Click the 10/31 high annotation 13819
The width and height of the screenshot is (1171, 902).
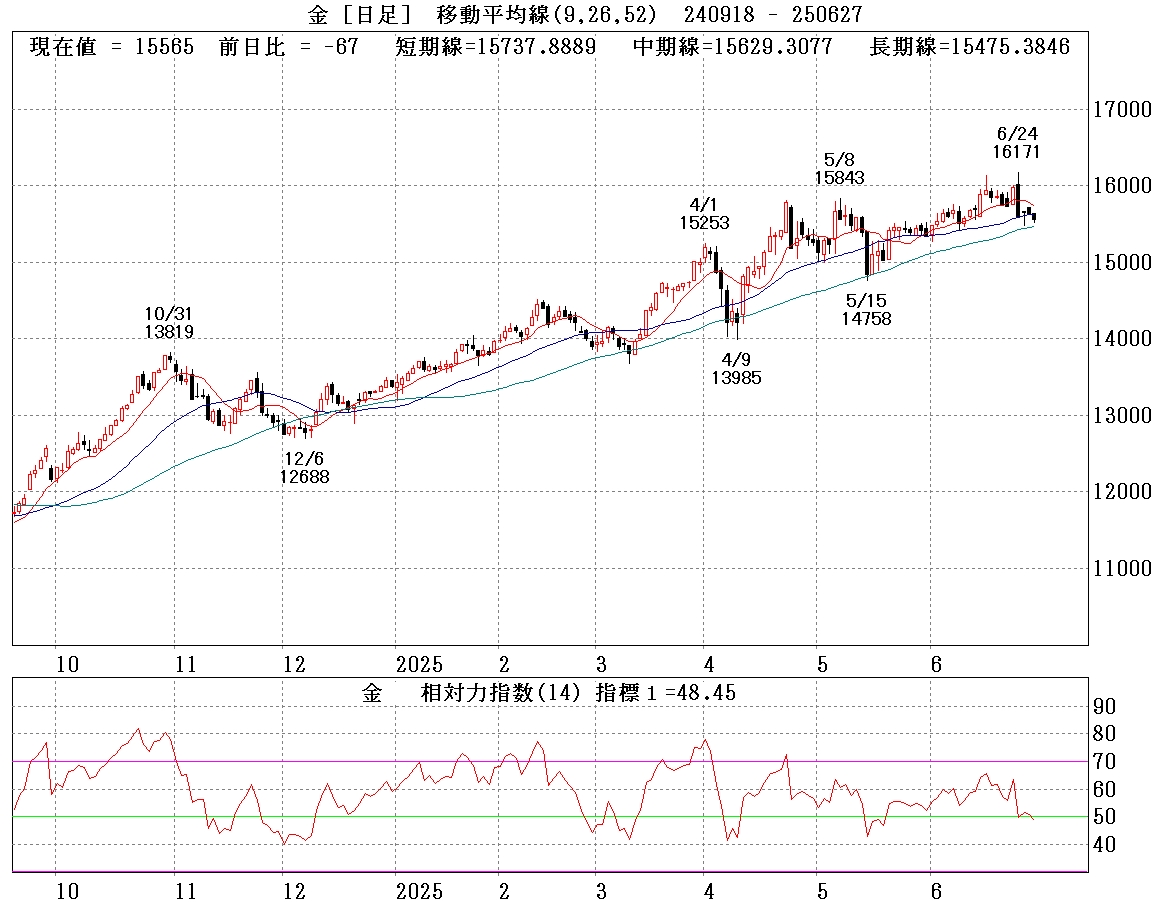click(168, 332)
